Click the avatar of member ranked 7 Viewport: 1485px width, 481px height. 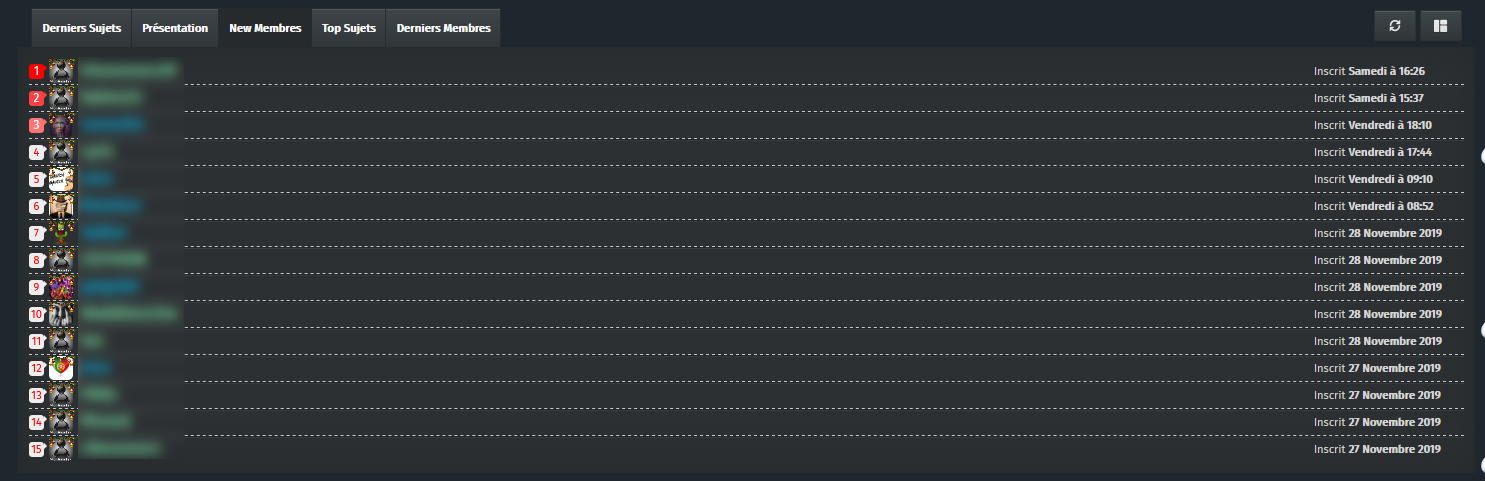[x=62, y=233]
